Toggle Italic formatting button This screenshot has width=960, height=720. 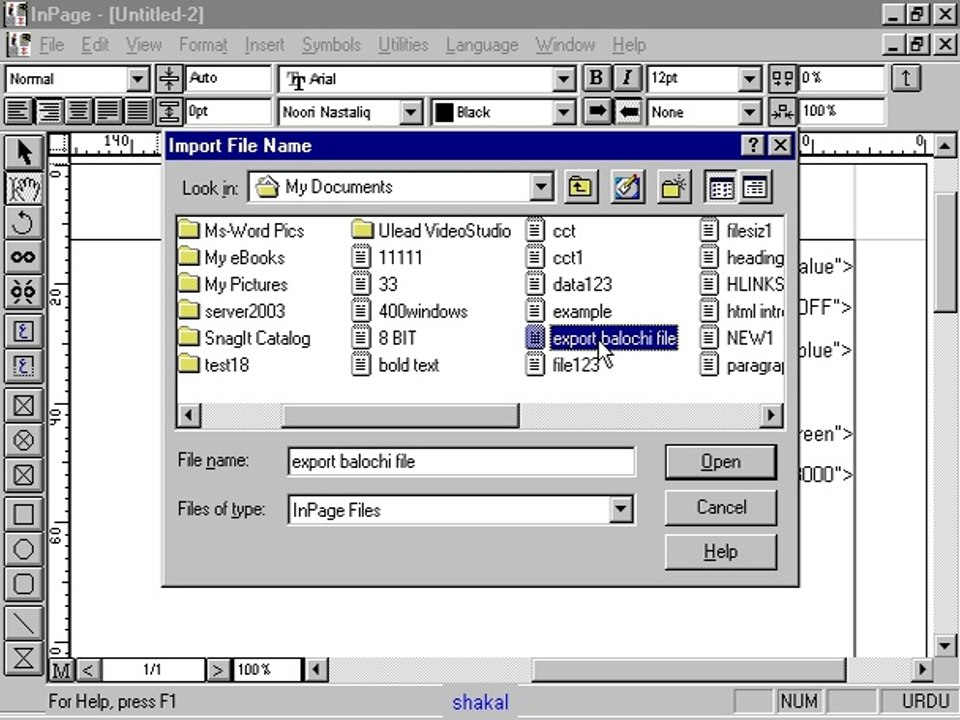point(626,78)
